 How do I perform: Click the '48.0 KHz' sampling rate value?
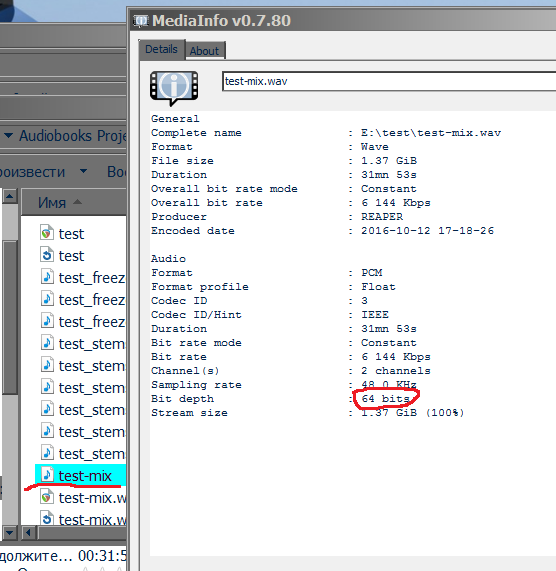click(389, 385)
